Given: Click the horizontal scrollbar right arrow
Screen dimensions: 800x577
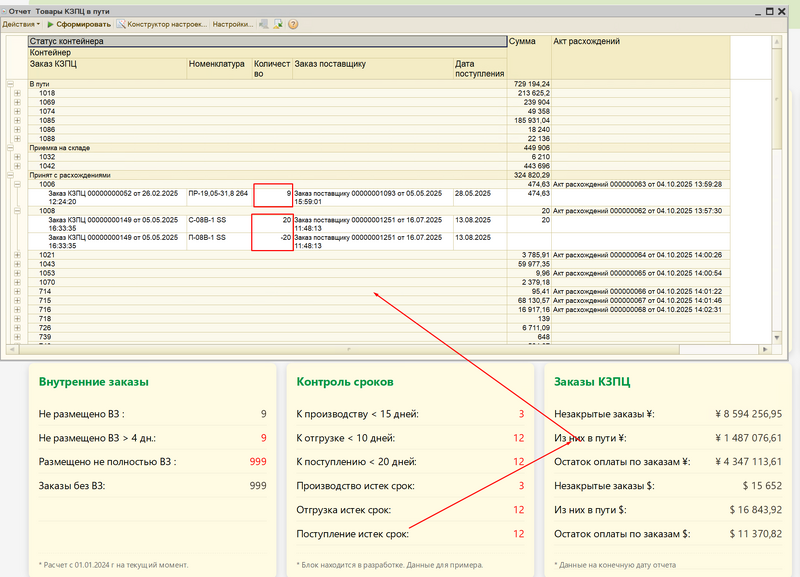Looking at the screenshot, I should pos(765,349).
